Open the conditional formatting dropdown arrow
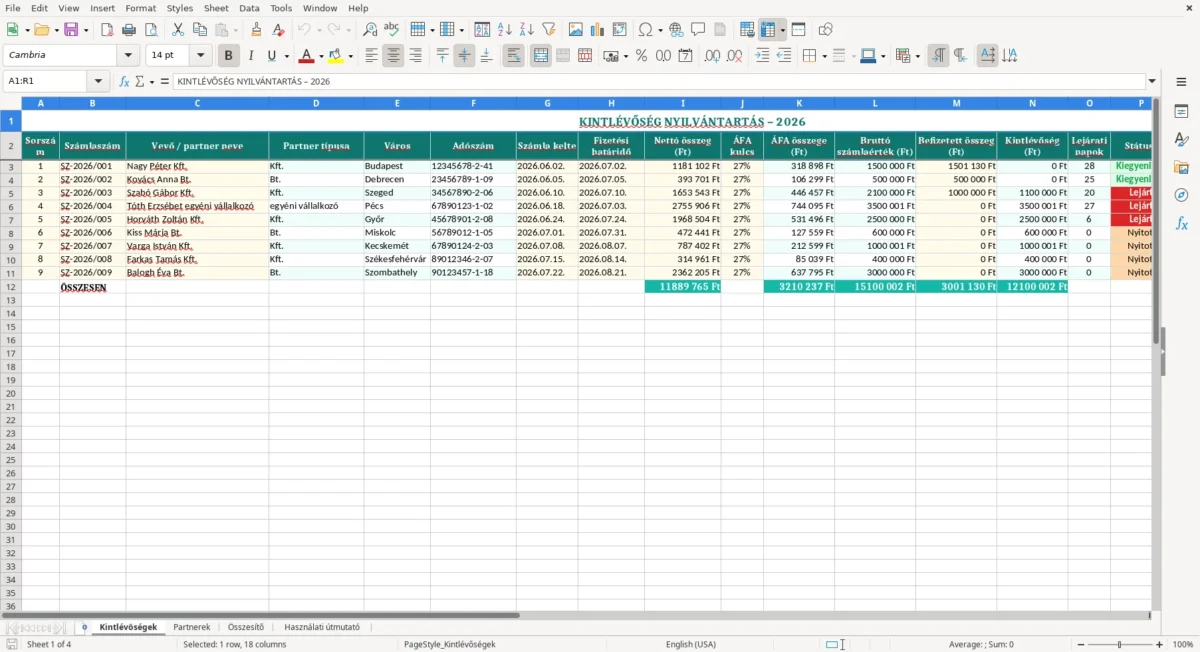The image size is (1200, 652). pyautogui.click(x=919, y=56)
